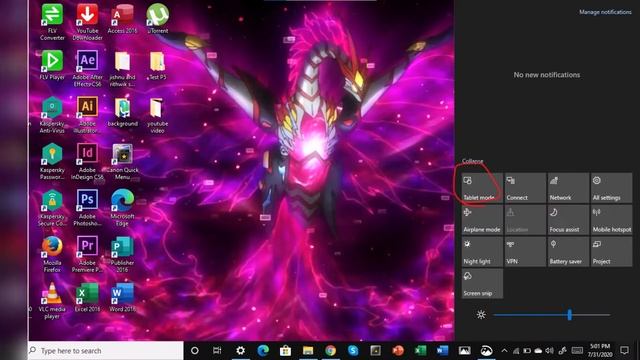Select the Adobe InDesign CS6 icon

(x=87, y=161)
